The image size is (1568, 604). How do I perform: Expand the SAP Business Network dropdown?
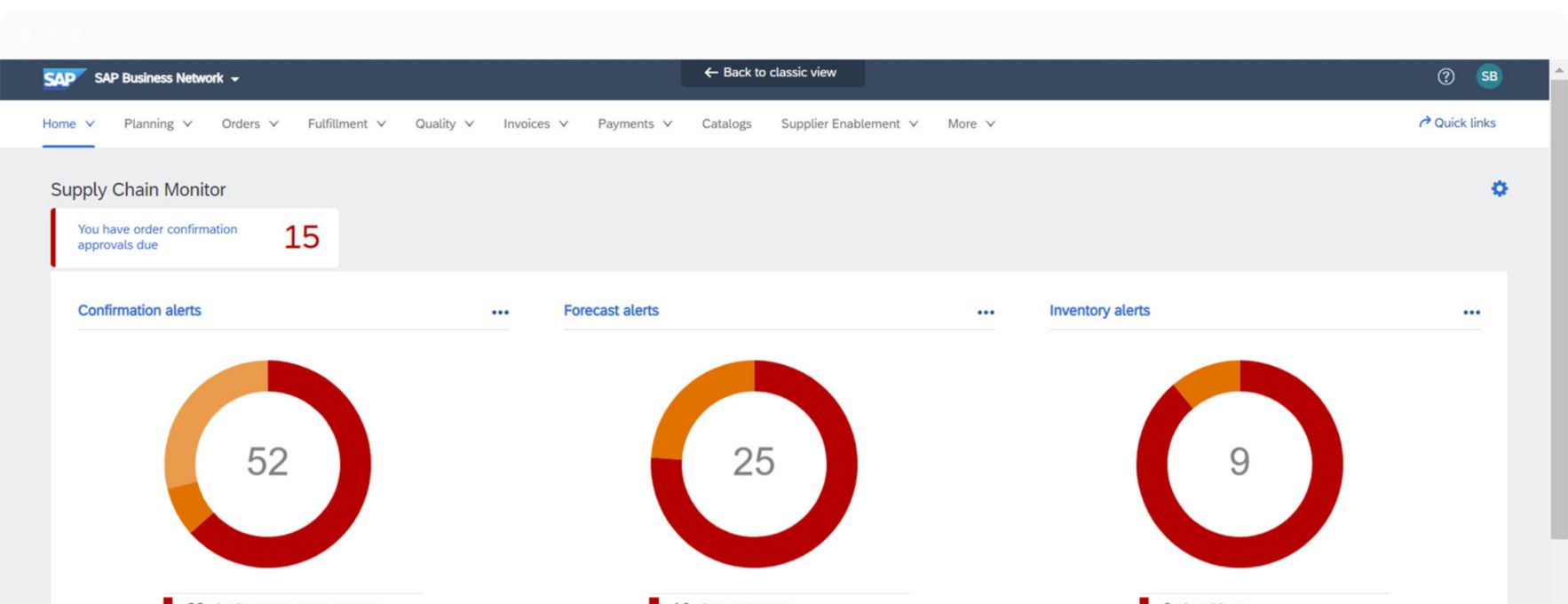235,79
